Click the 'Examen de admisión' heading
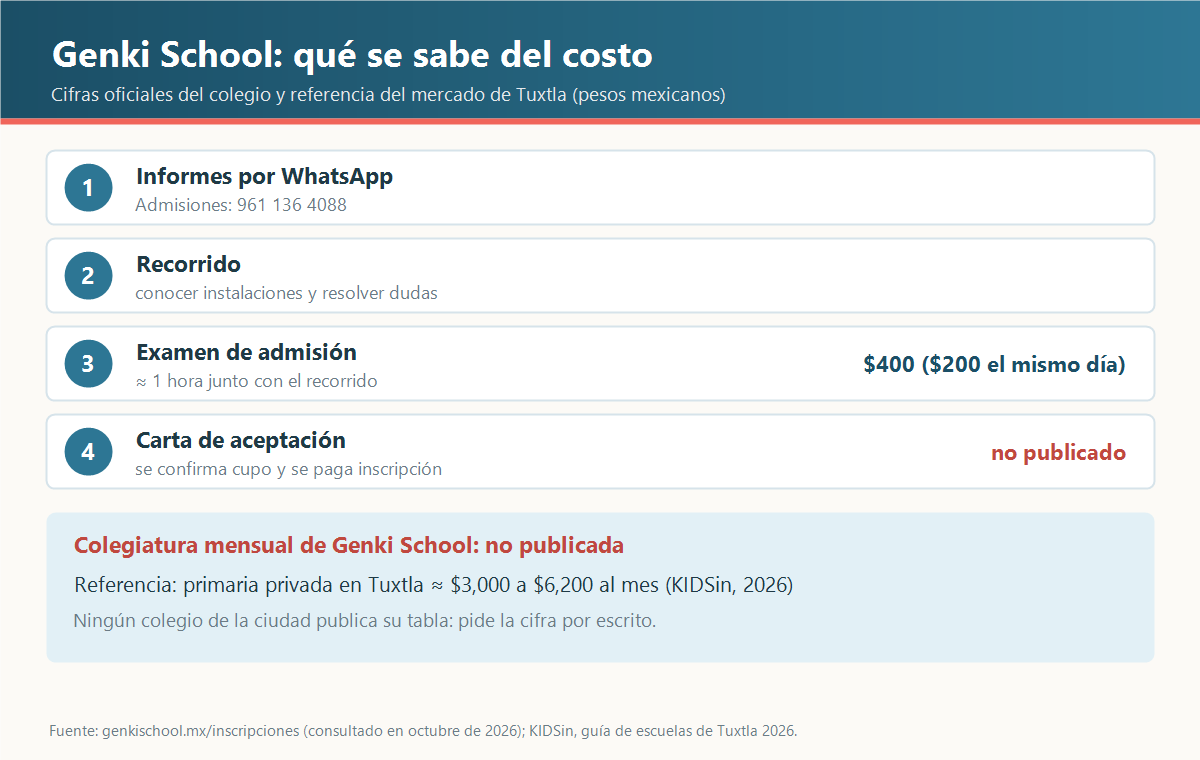Viewport: 1200px width, 760px height. [246, 352]
